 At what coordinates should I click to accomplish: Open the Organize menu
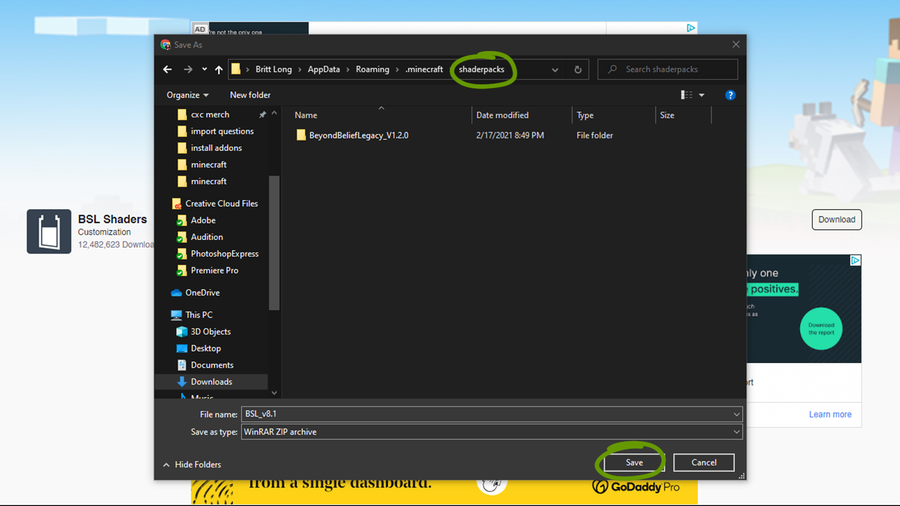pos(188,95)
